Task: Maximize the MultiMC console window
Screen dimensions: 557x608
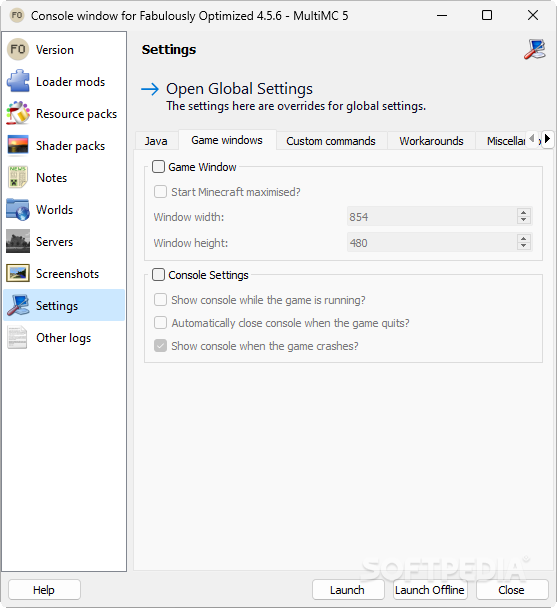Action: click(487, 16)
